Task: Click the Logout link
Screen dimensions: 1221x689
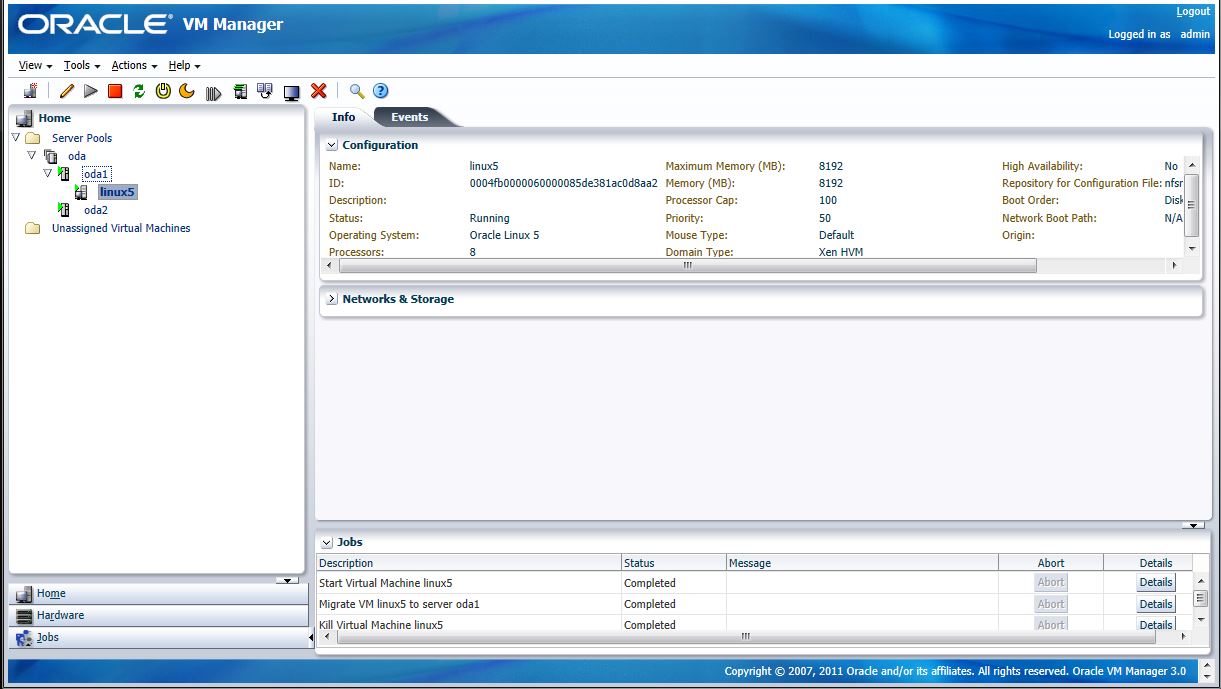Action: (1193, 12)
